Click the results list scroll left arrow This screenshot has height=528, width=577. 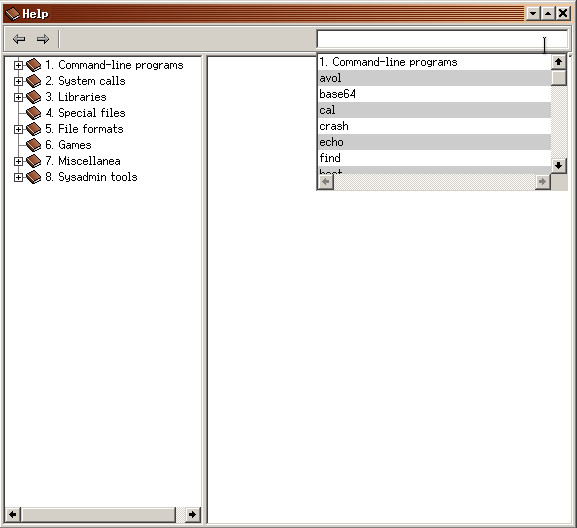click(x=326, y=182)
